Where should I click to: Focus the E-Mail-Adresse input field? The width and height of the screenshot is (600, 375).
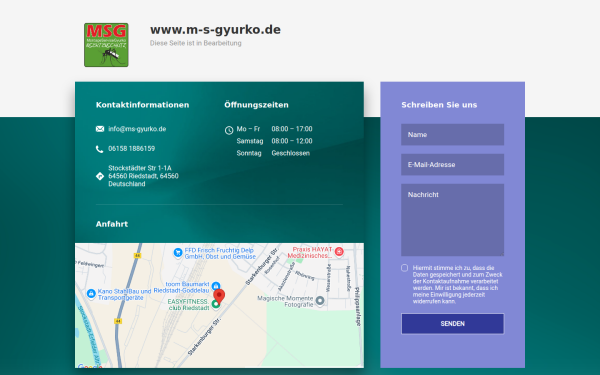[x=453, y=165]
